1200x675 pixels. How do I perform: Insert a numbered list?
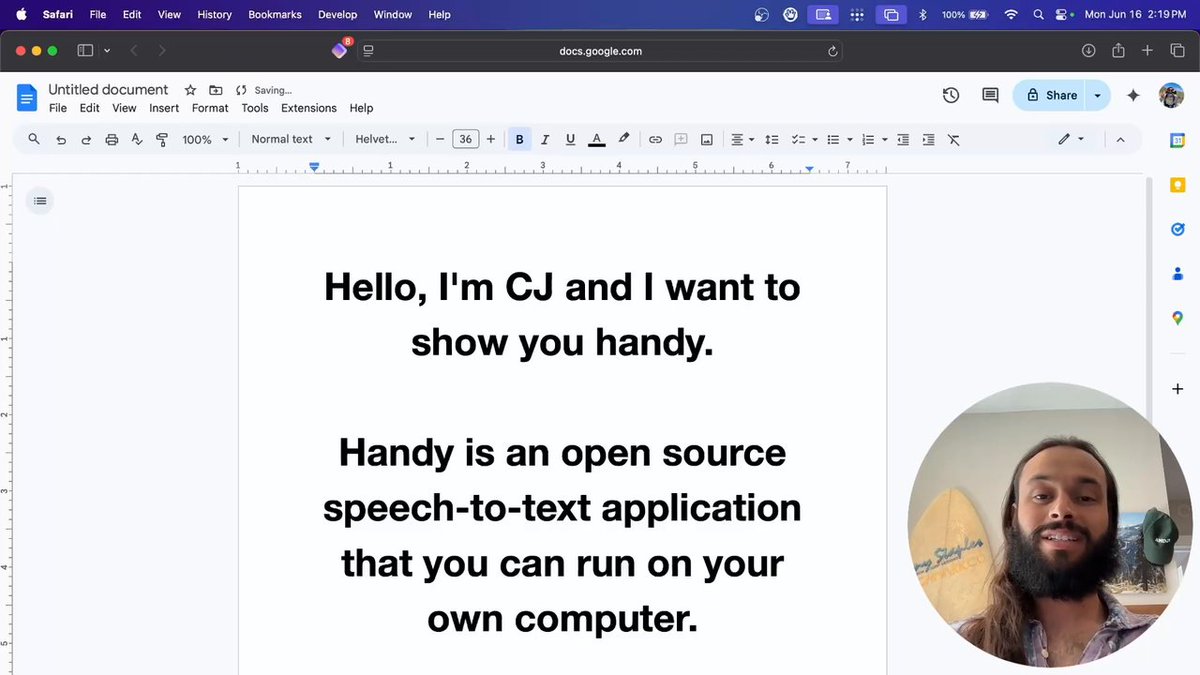point(868,140)
